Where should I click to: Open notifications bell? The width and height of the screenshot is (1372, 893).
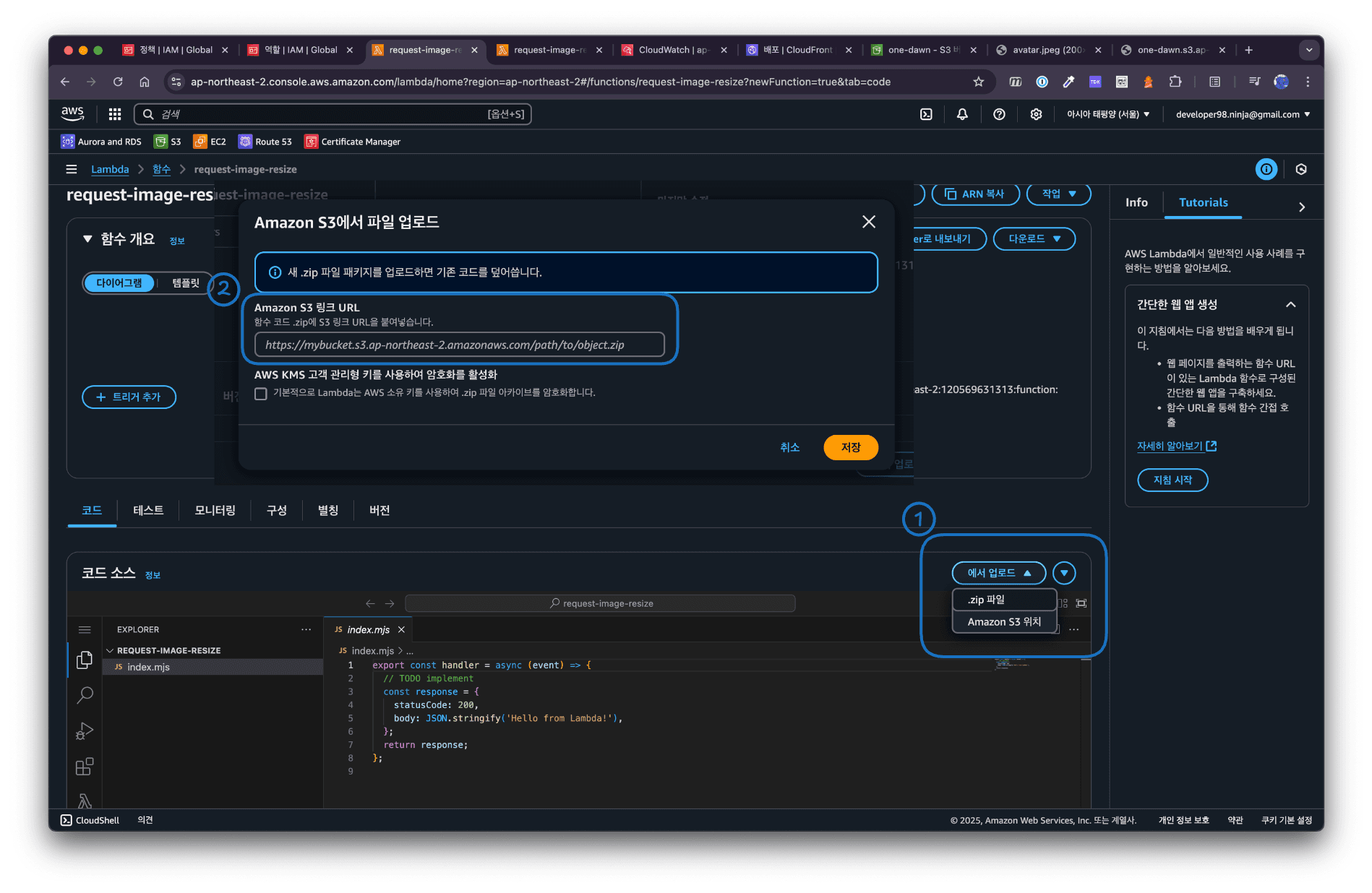[x=962, y=114]
